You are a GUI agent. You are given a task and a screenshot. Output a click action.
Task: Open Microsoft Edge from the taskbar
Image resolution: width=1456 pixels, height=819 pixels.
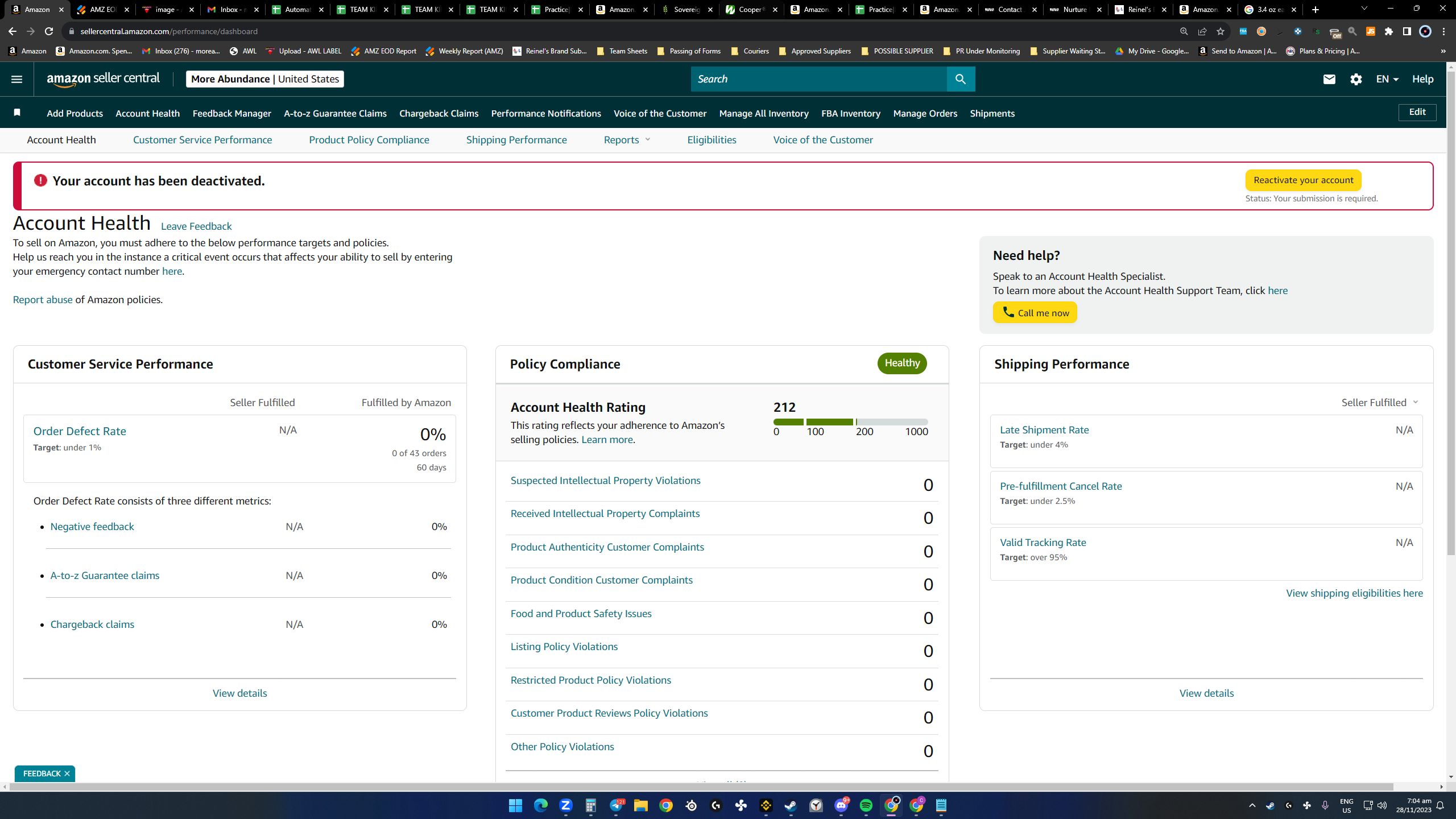(540, 805)
